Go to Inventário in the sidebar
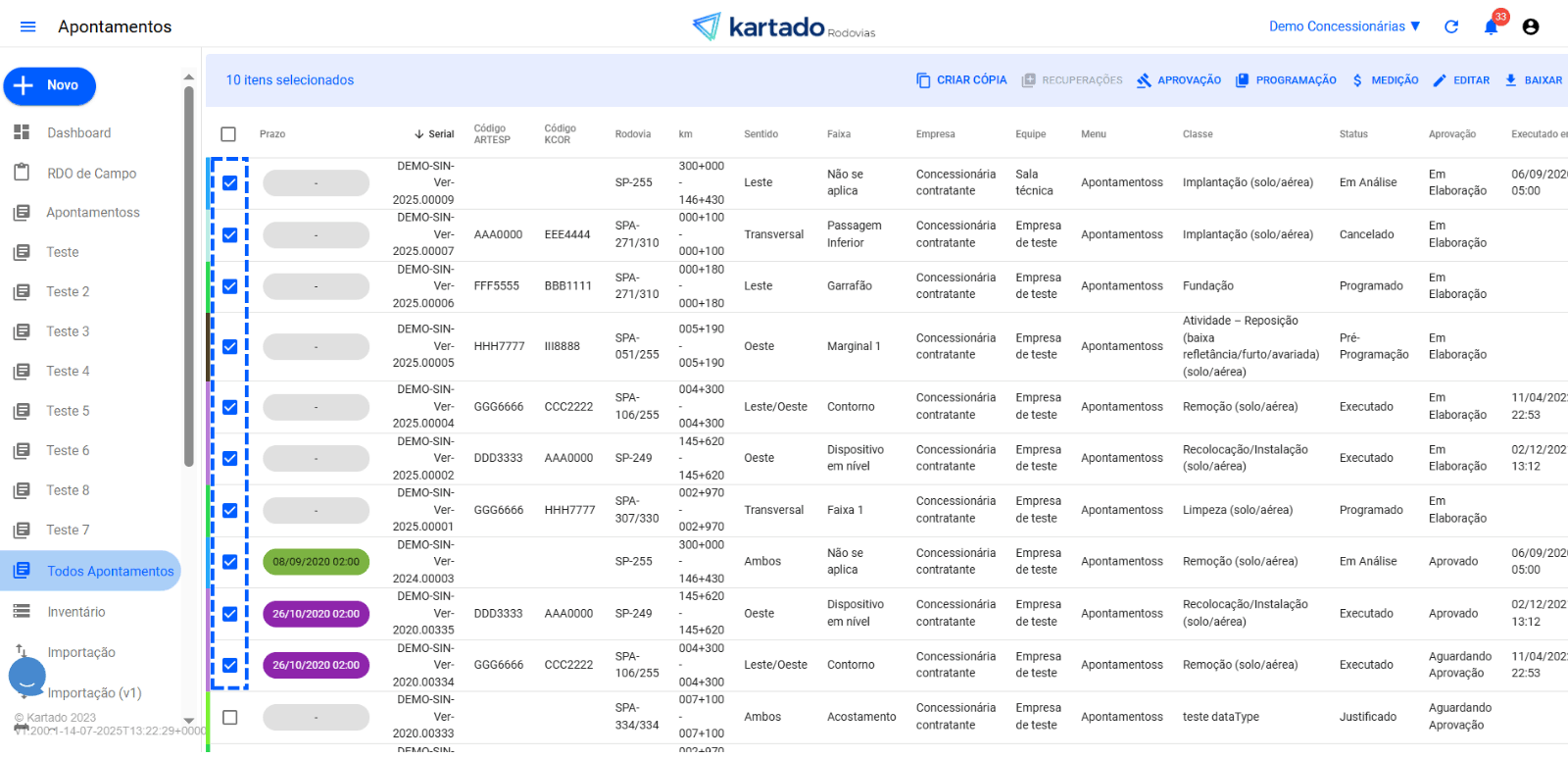Image resolution: width=1568 pixels, height=759 pixels. (x=75, y=612)
